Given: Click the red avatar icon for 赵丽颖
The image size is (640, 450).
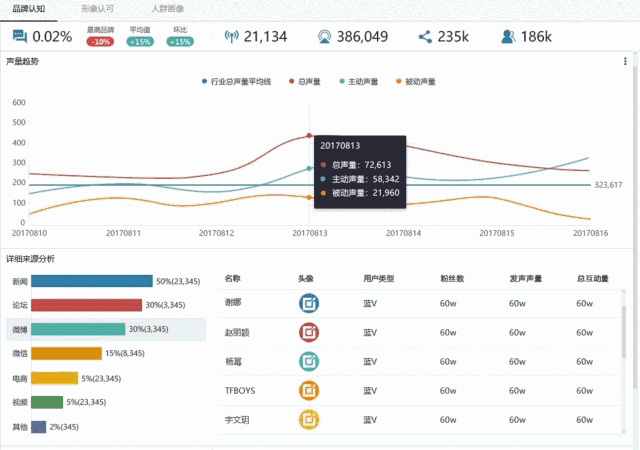Looking at the screenshot, I should coord(310,333).
